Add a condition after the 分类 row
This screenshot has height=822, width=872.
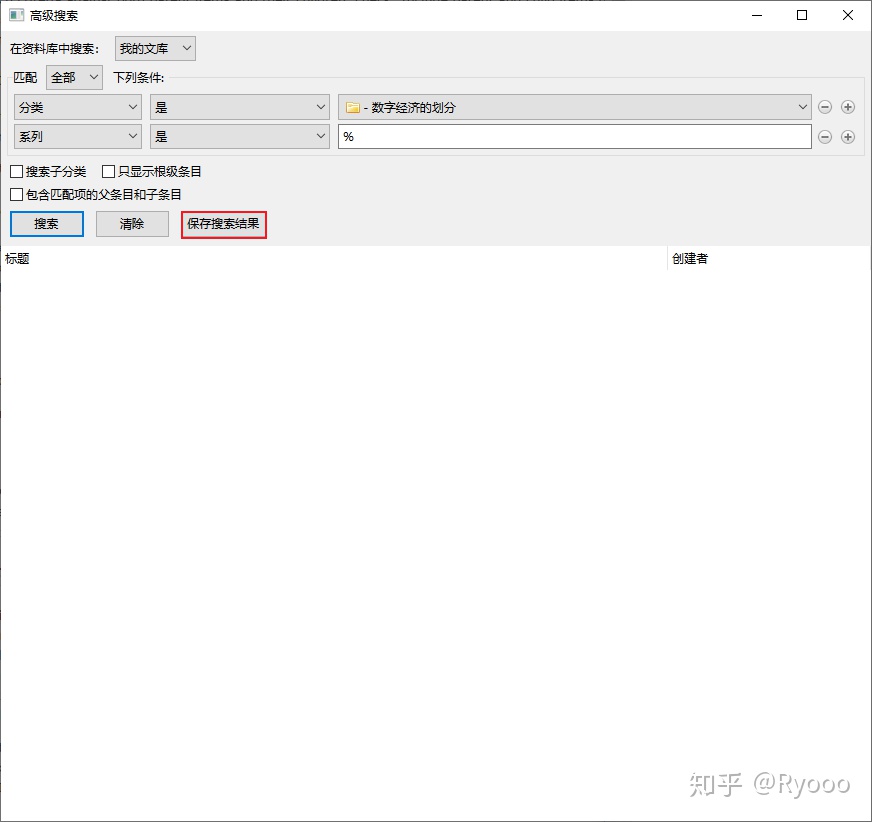pos(848,107)
